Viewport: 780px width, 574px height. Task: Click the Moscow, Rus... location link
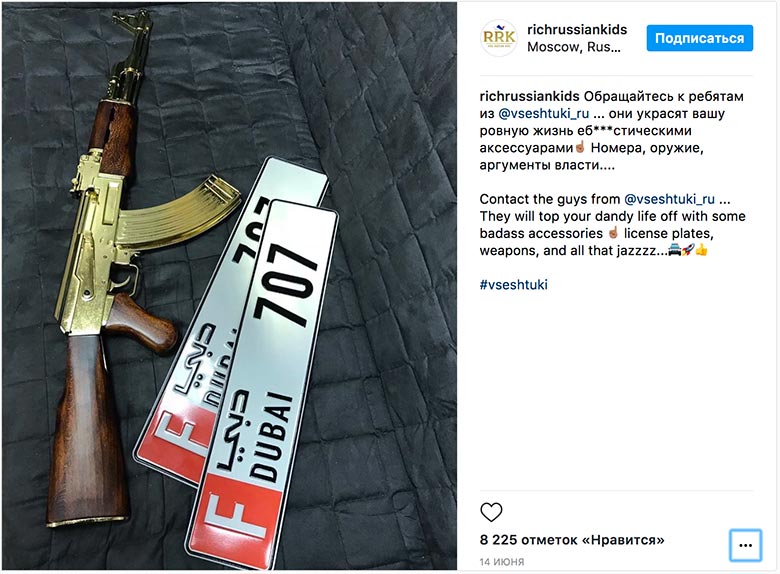point(574,47)
